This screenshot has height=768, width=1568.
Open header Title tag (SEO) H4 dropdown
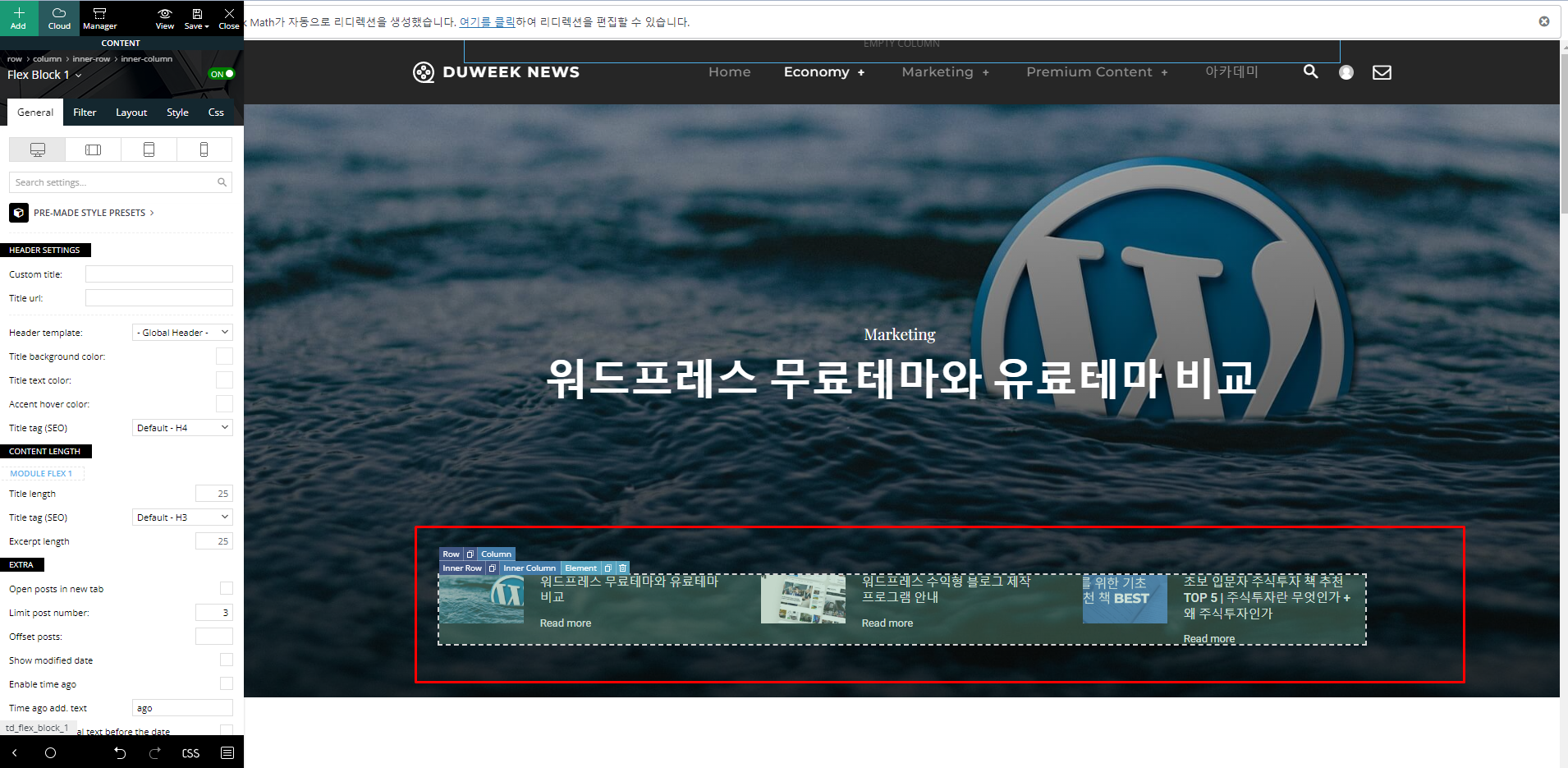(x=182, y=428)
